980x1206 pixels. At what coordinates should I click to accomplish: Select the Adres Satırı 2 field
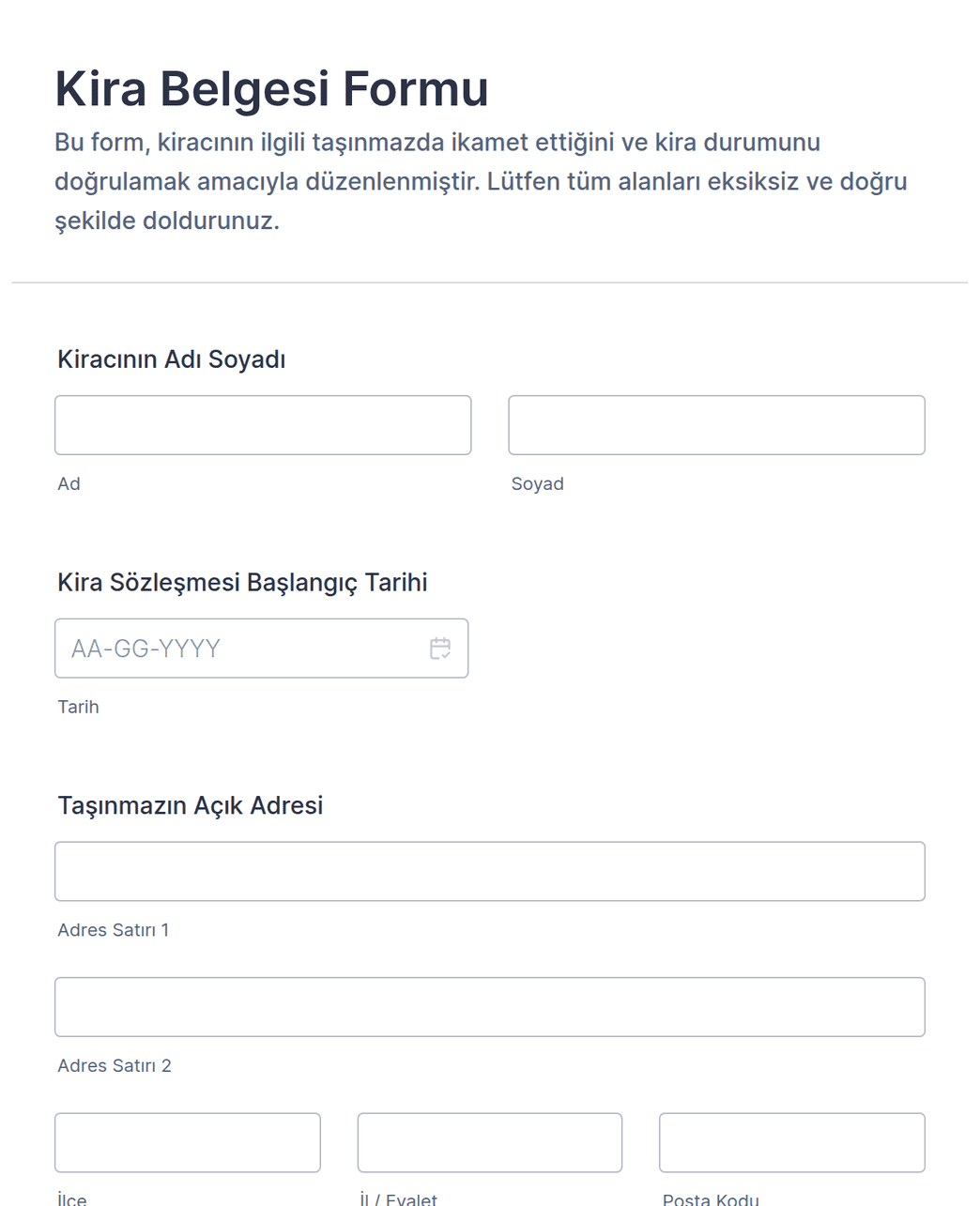tap(489, 1007)
